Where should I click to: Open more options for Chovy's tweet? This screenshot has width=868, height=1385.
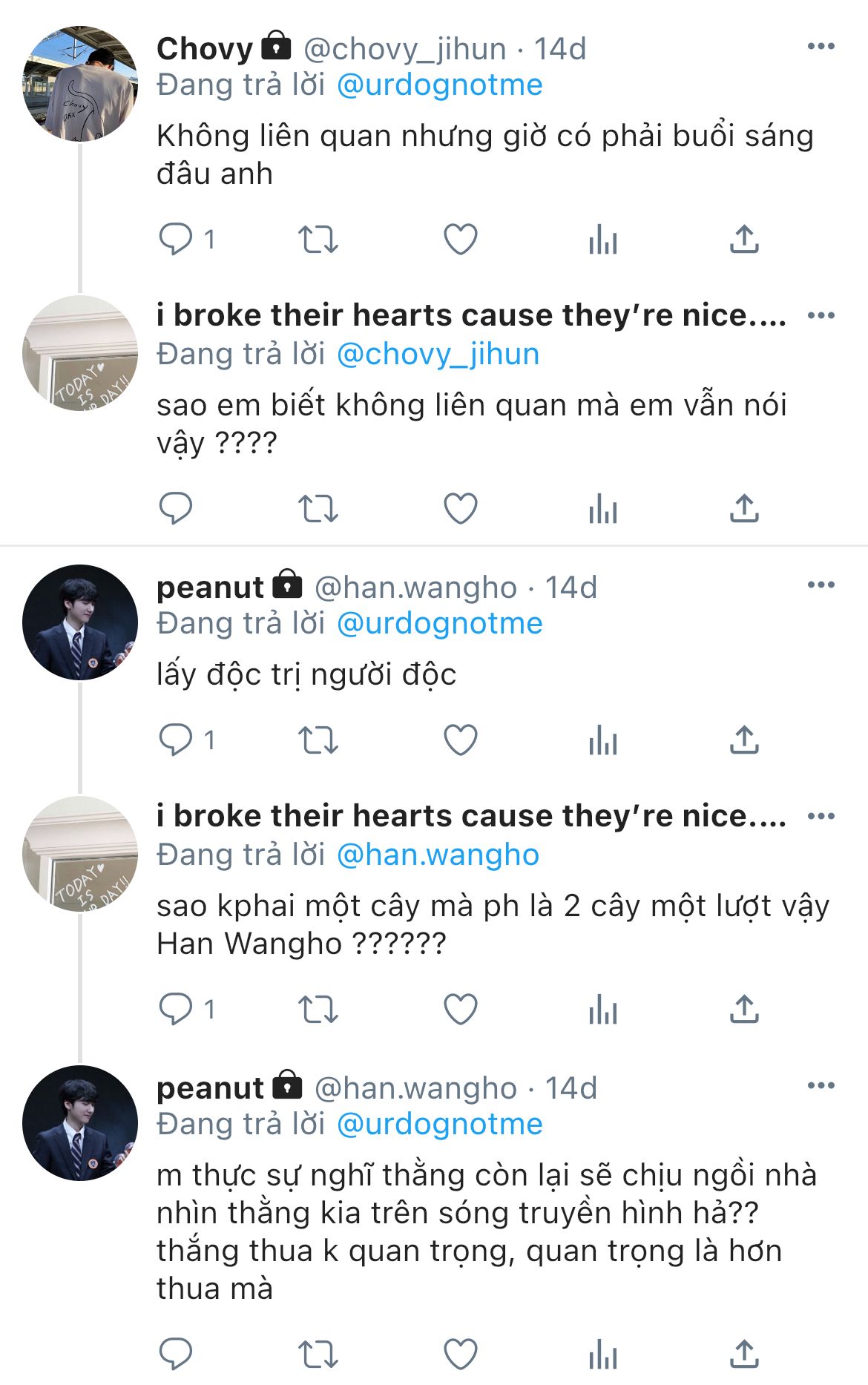tap(821, 46)
